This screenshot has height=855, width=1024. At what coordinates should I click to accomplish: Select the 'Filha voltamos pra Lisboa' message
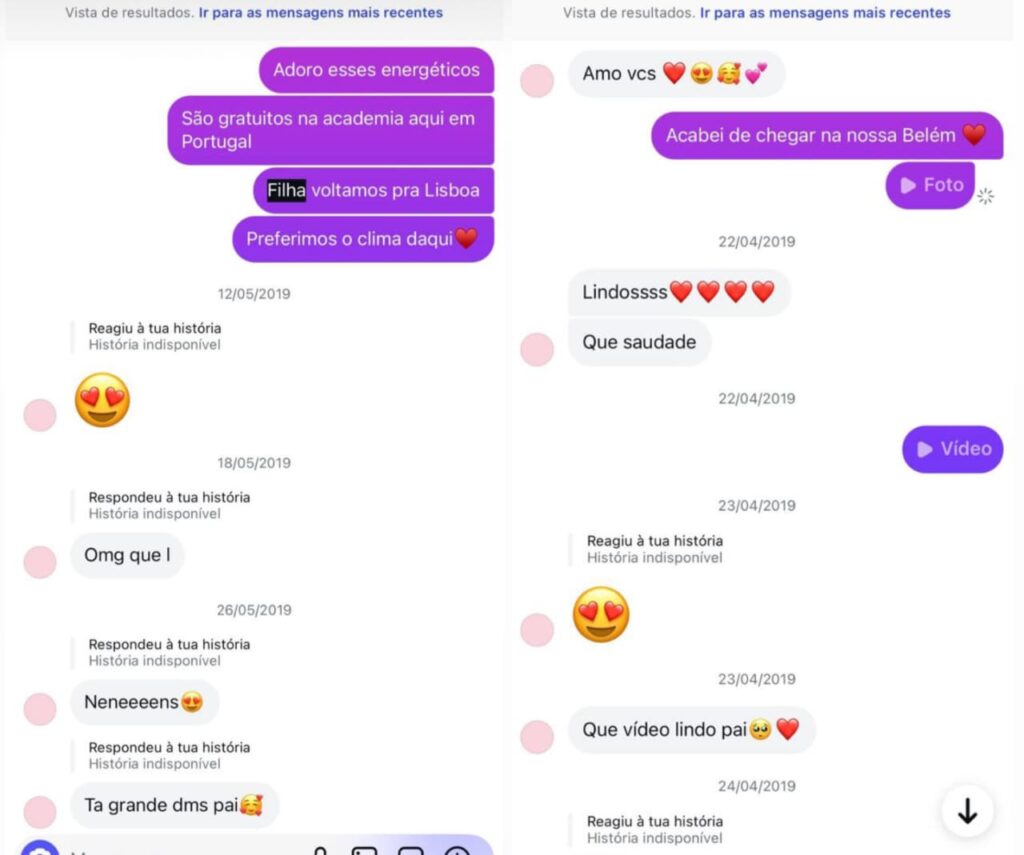[374, 190]
